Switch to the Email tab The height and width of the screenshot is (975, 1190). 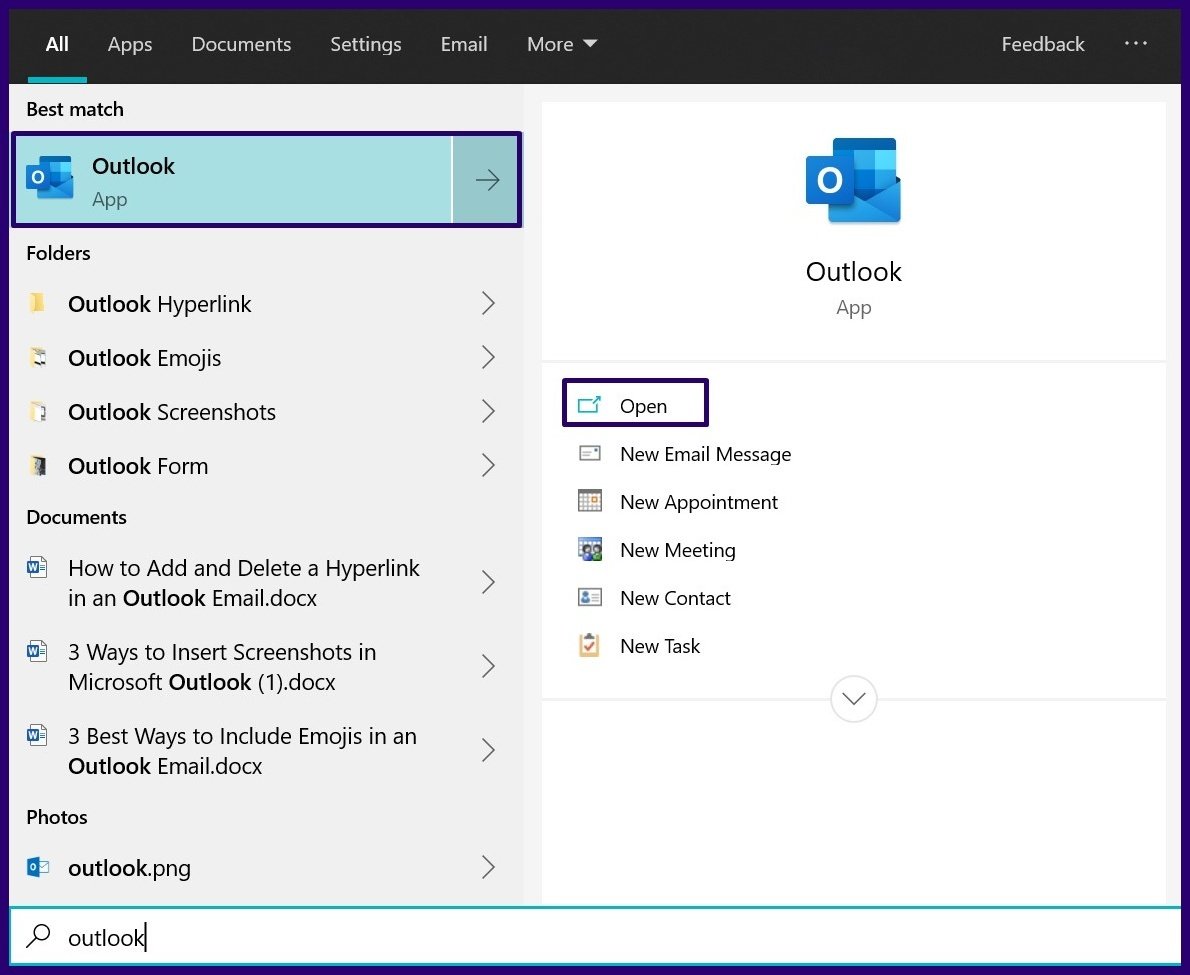[464, 44]
